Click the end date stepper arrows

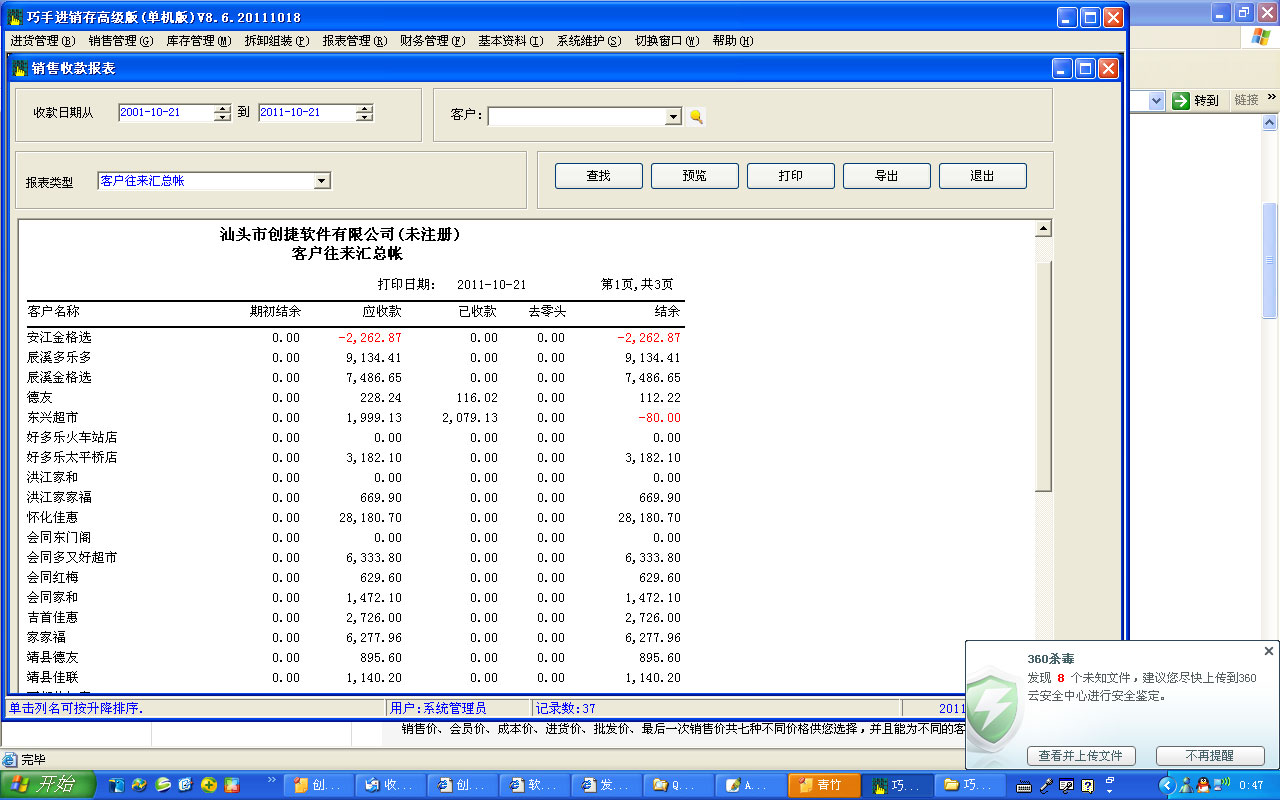pos(365,113)
